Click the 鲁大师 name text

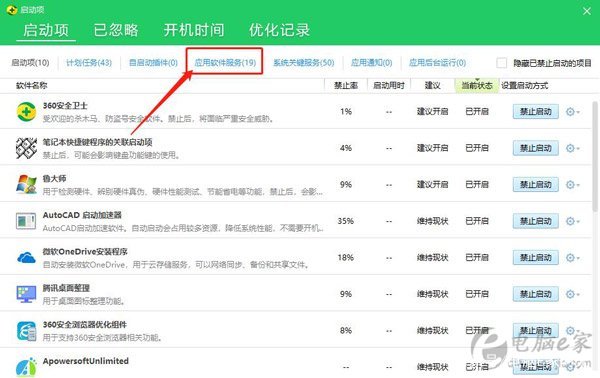[54, 179]
